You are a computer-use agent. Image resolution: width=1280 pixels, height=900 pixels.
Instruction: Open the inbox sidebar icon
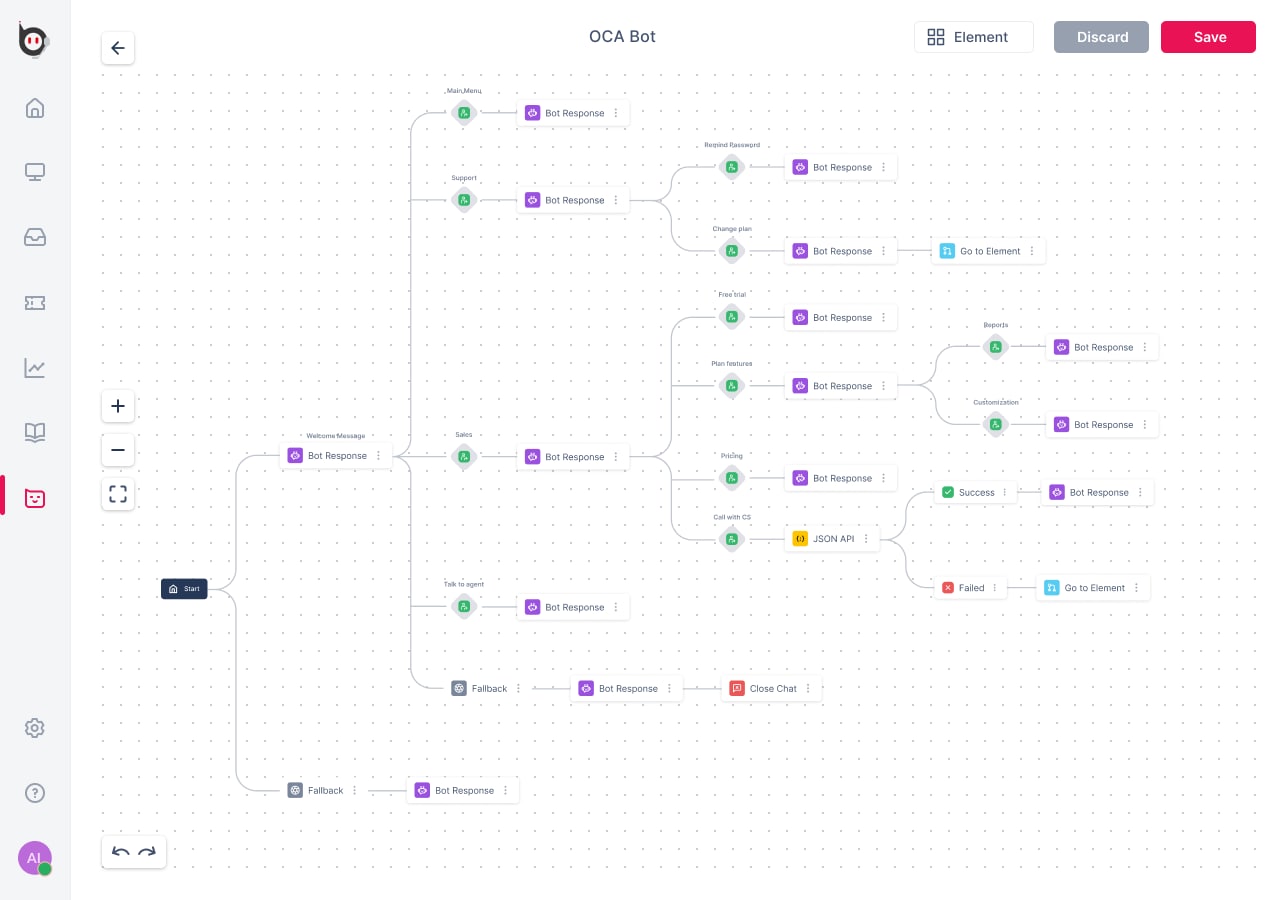pos(35,238)
